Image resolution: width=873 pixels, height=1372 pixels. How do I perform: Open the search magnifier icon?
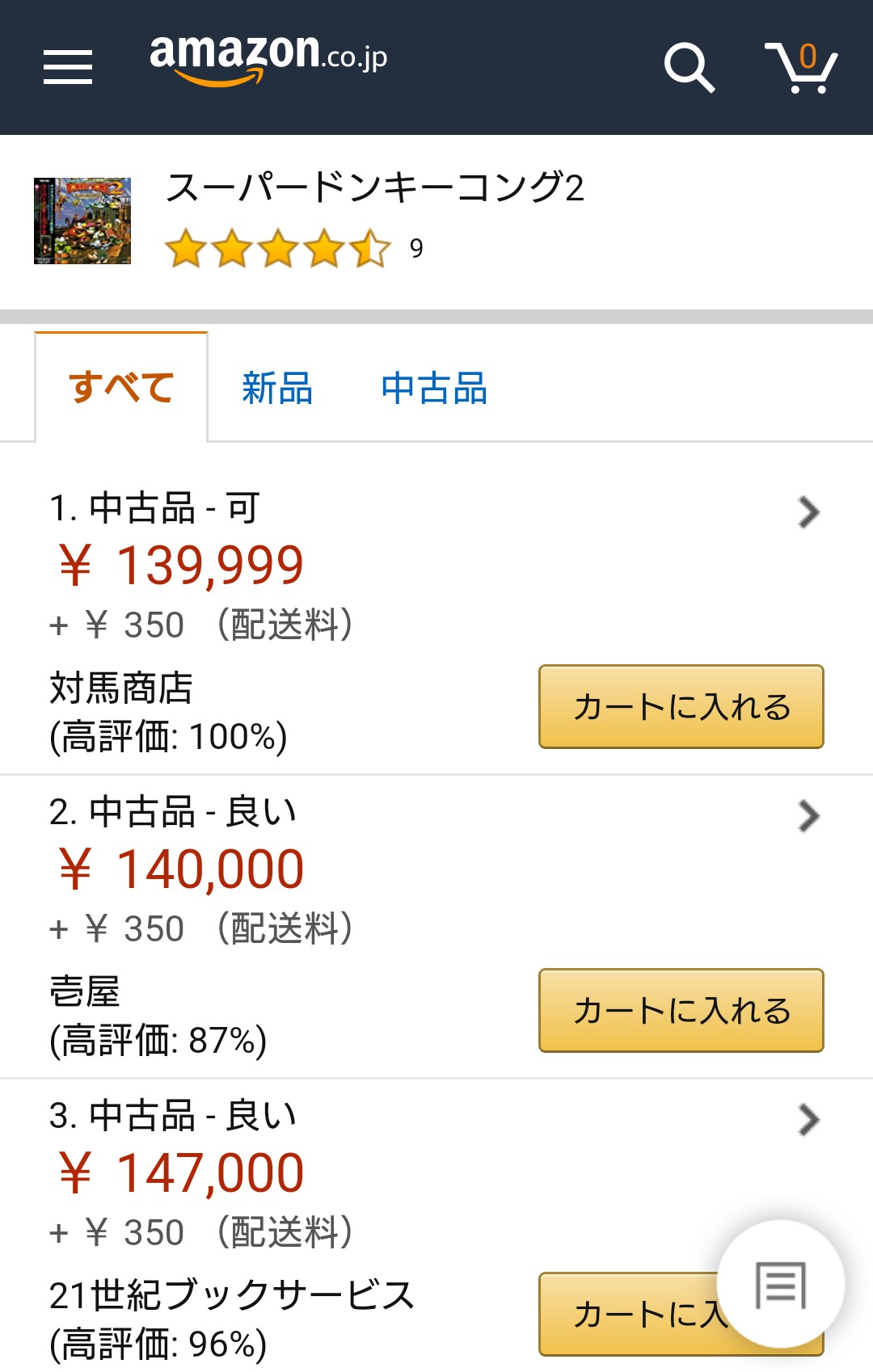[x=689, y=66]
